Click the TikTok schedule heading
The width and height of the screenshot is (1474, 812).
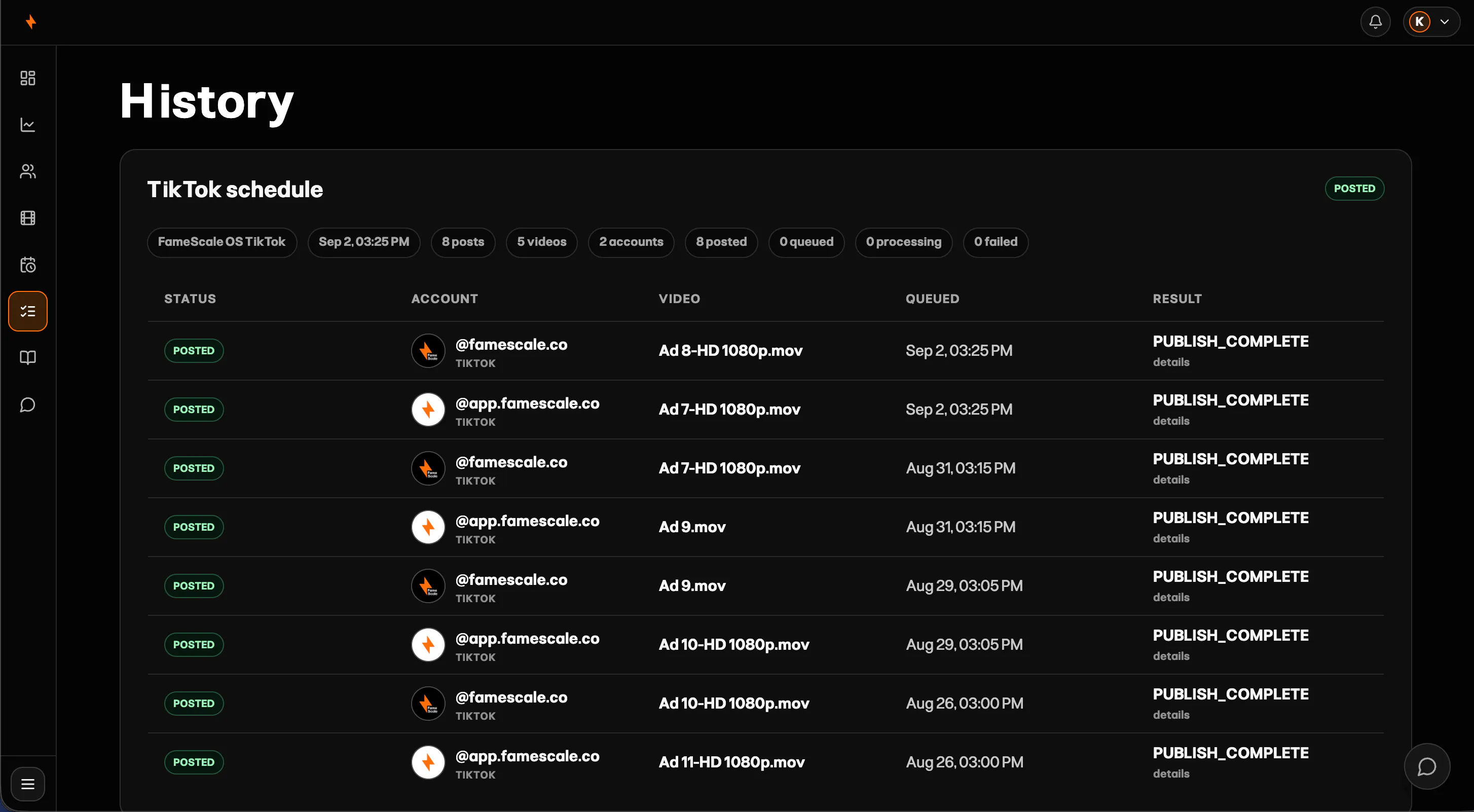click(235, 190)
